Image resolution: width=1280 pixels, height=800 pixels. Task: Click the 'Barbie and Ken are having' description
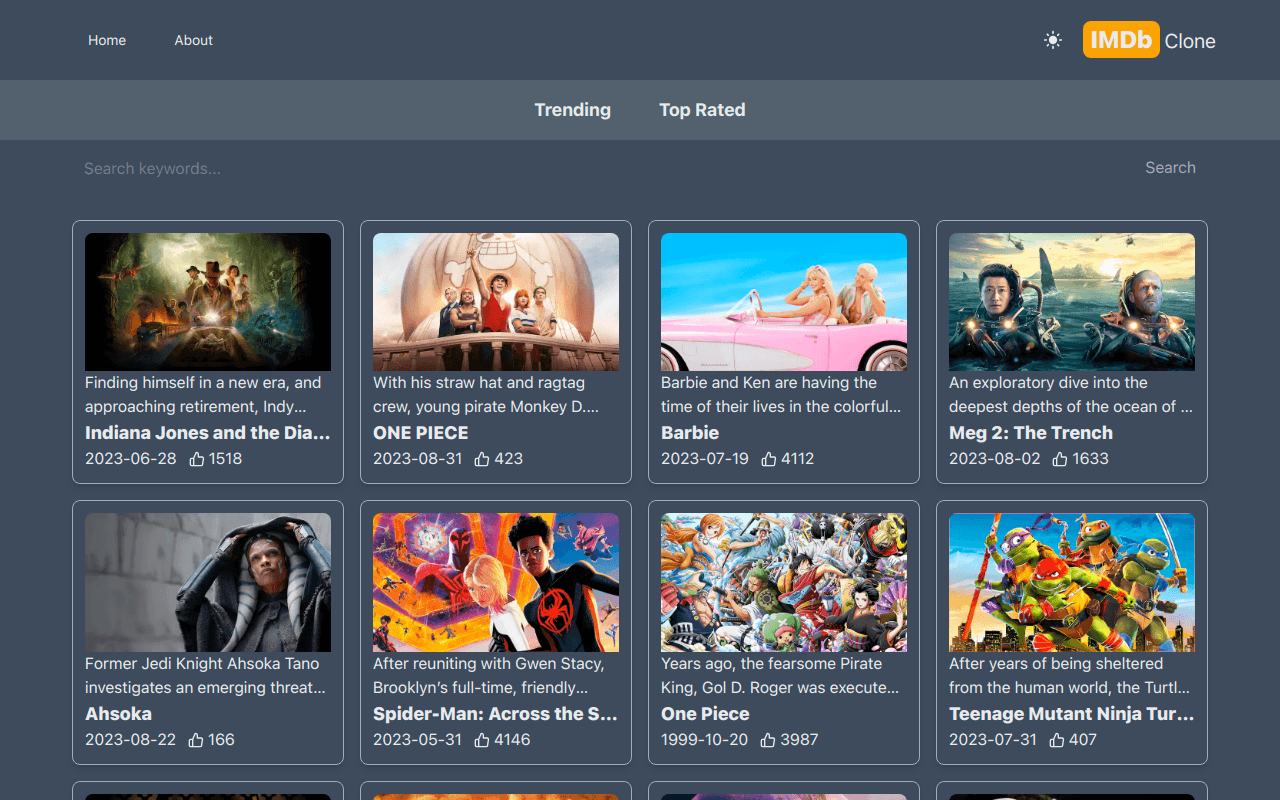click(x=784, y=395)
